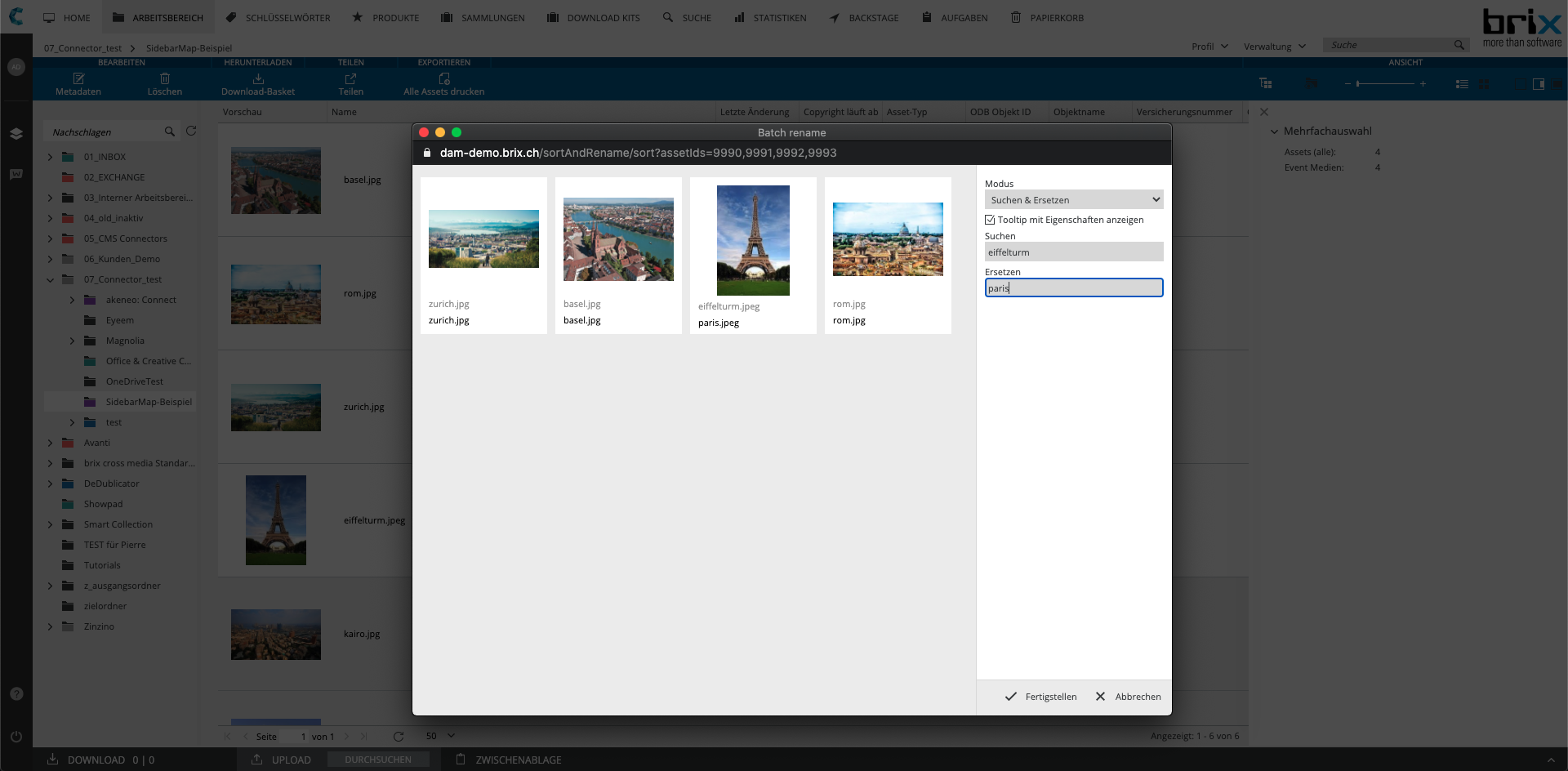1568x771 pixels.
Task: Open SUCHE menu item
Action: (687, 17)
